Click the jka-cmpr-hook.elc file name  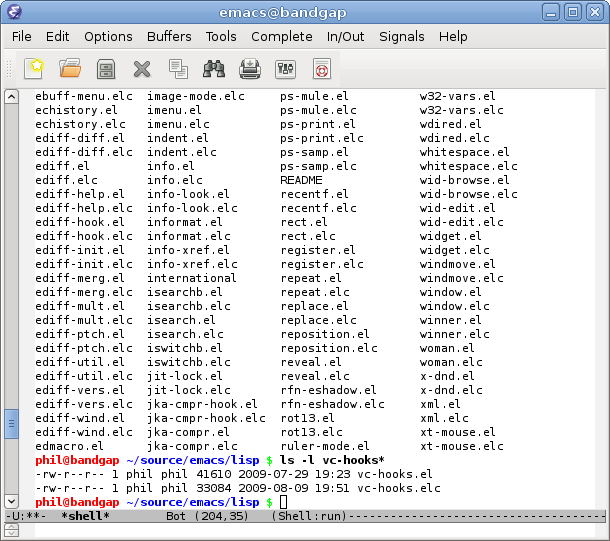click(206, 418)
